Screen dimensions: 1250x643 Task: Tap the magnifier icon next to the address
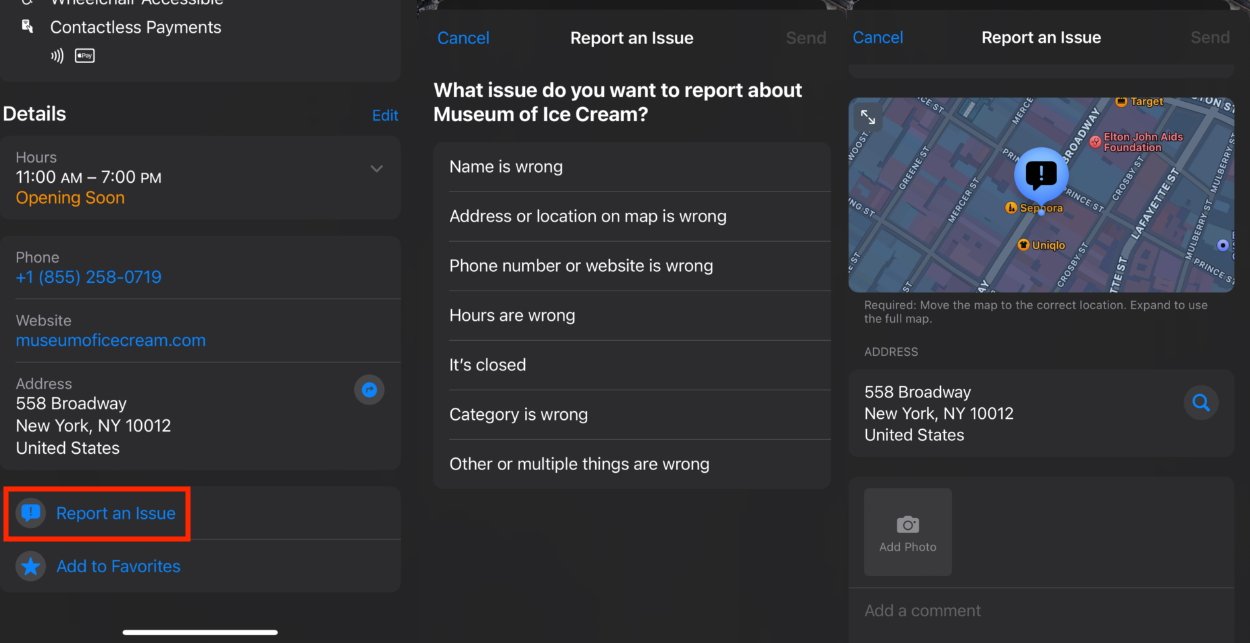tap(1201, 402)
